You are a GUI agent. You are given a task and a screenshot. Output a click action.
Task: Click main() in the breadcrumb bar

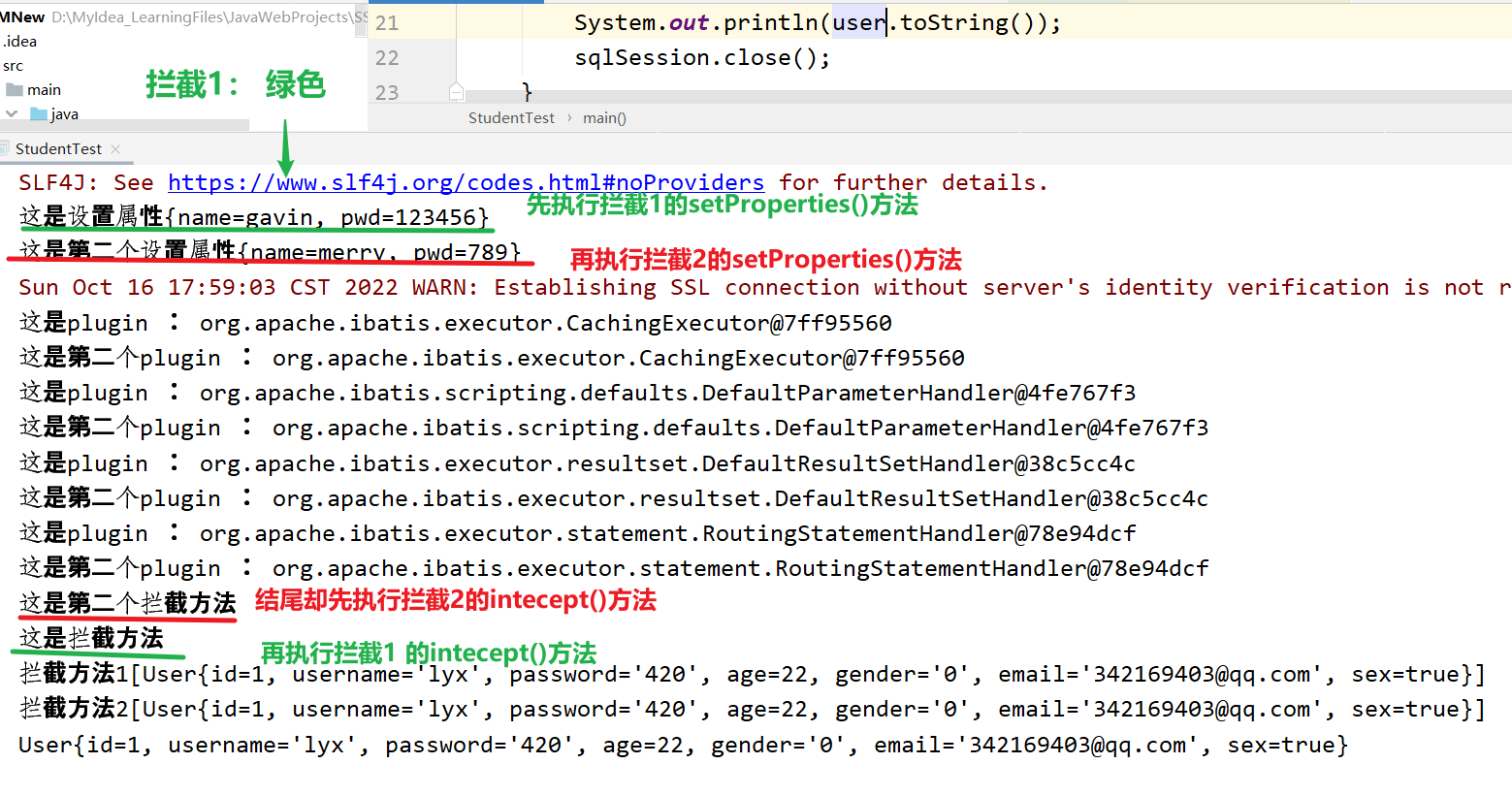click(x=603, y=117)
